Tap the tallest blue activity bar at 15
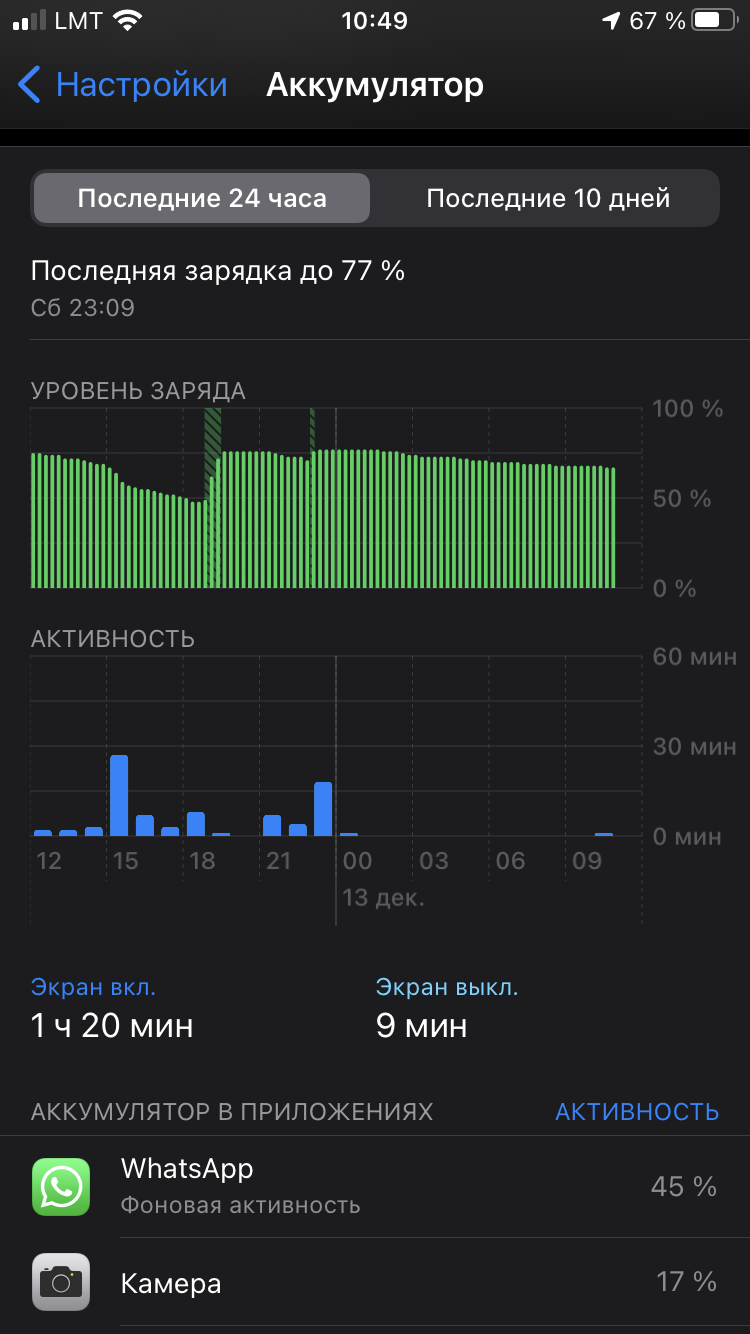750x1334 pixels. [119, 796]
